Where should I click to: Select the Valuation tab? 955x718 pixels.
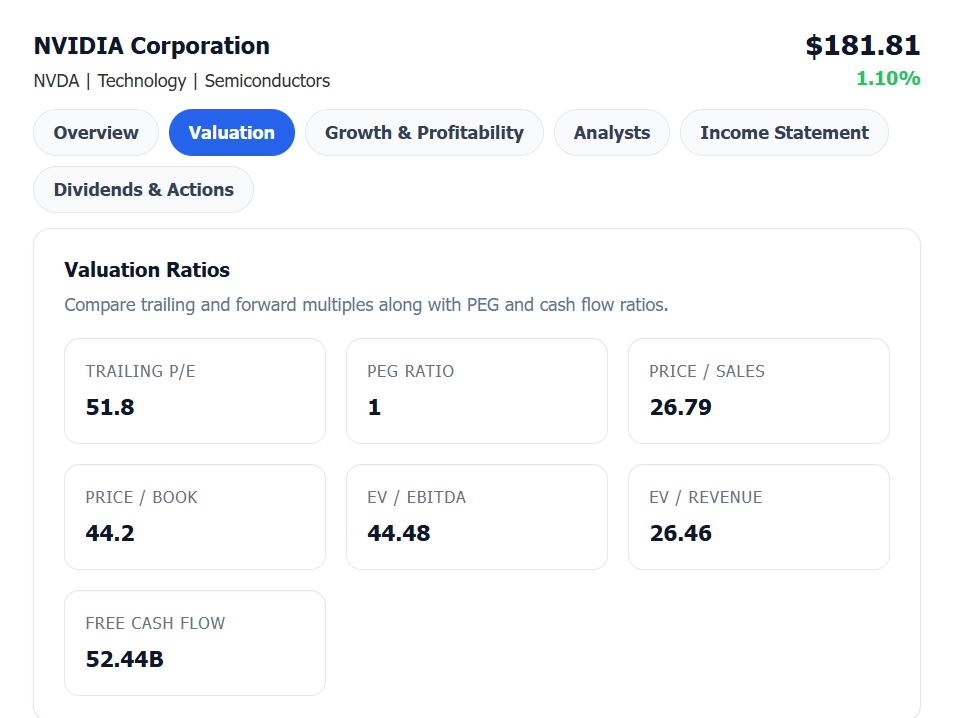coord(231,133)
